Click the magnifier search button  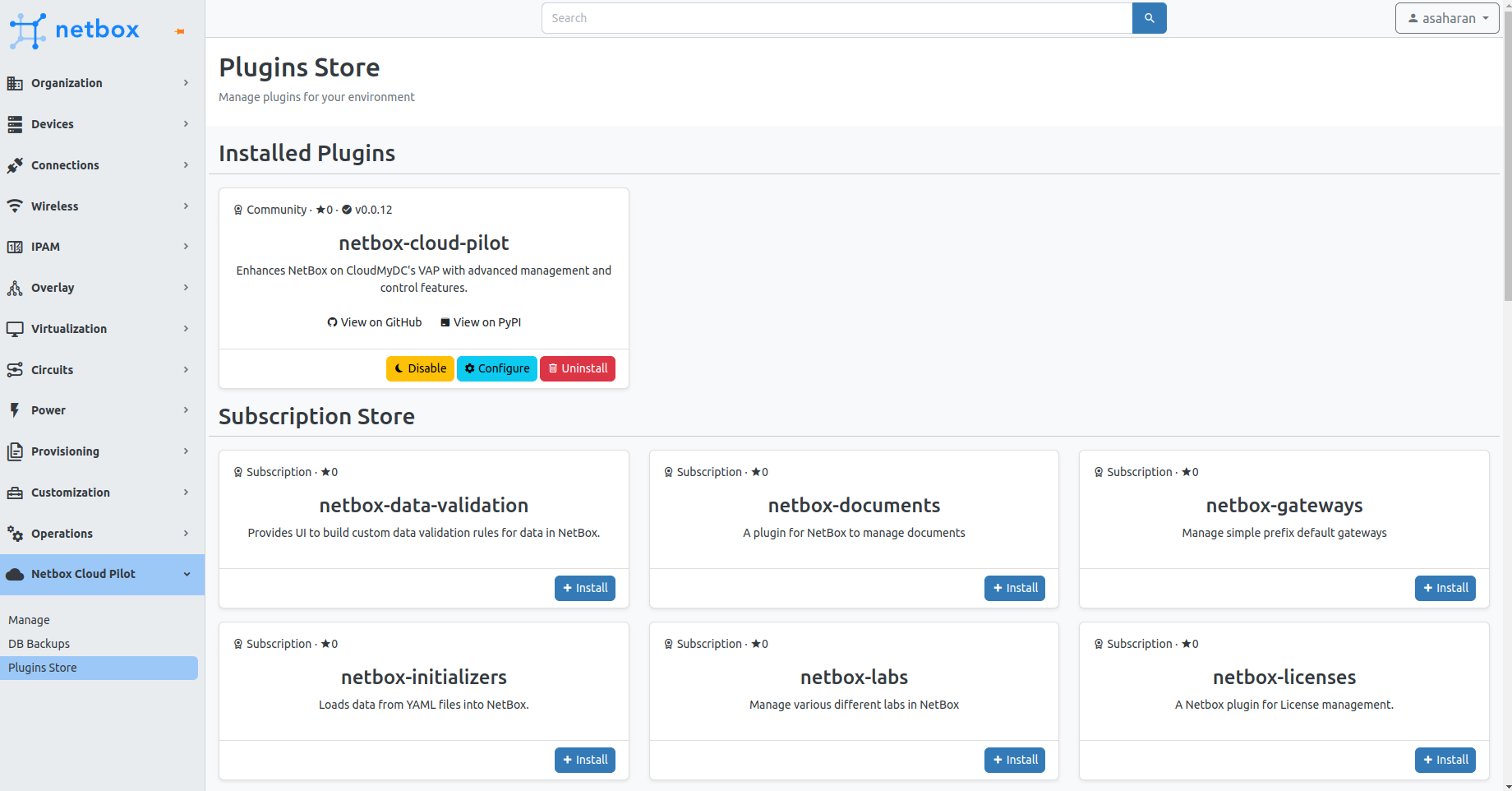(1149, 18)
